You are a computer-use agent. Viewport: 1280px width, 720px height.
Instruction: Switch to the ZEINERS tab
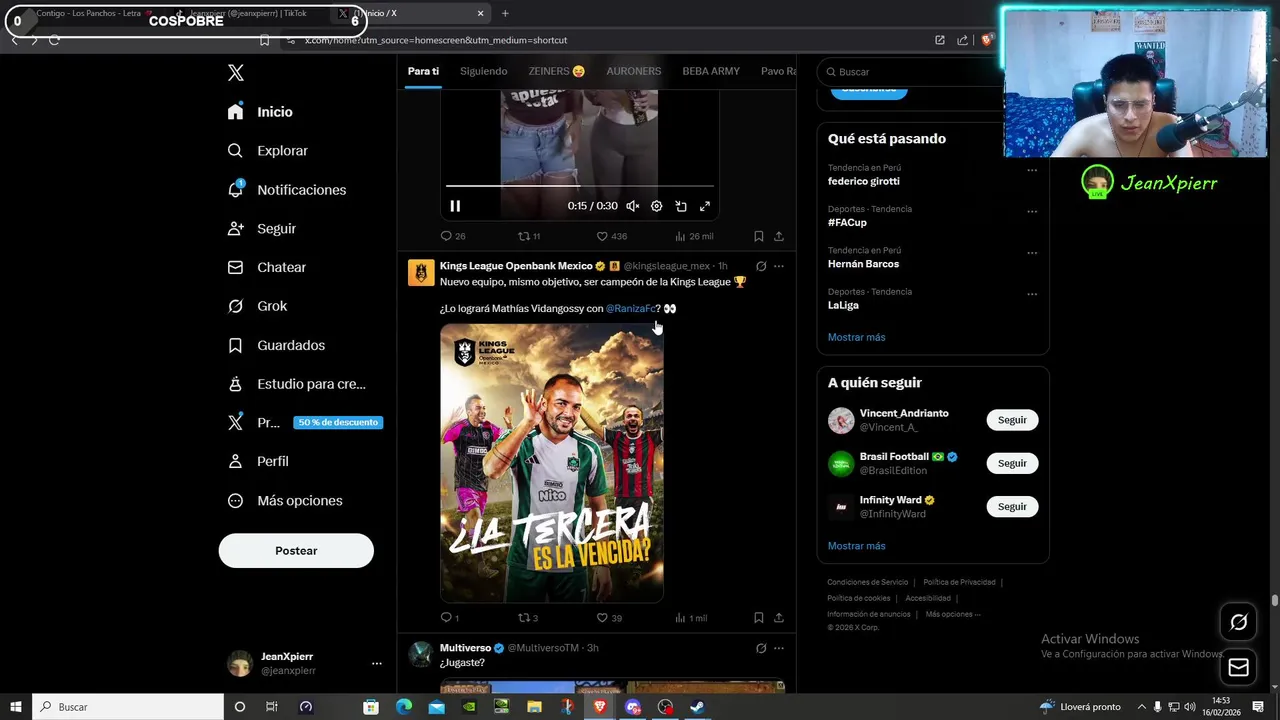pyautogui.click(x=557, y=71)
